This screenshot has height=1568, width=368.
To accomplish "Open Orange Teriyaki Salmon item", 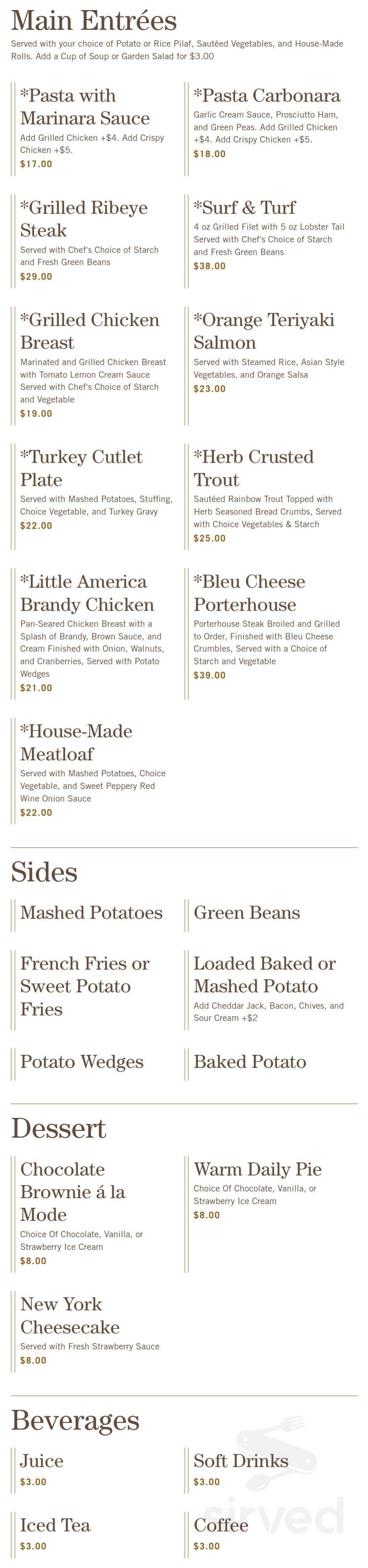I will (264, 331).
